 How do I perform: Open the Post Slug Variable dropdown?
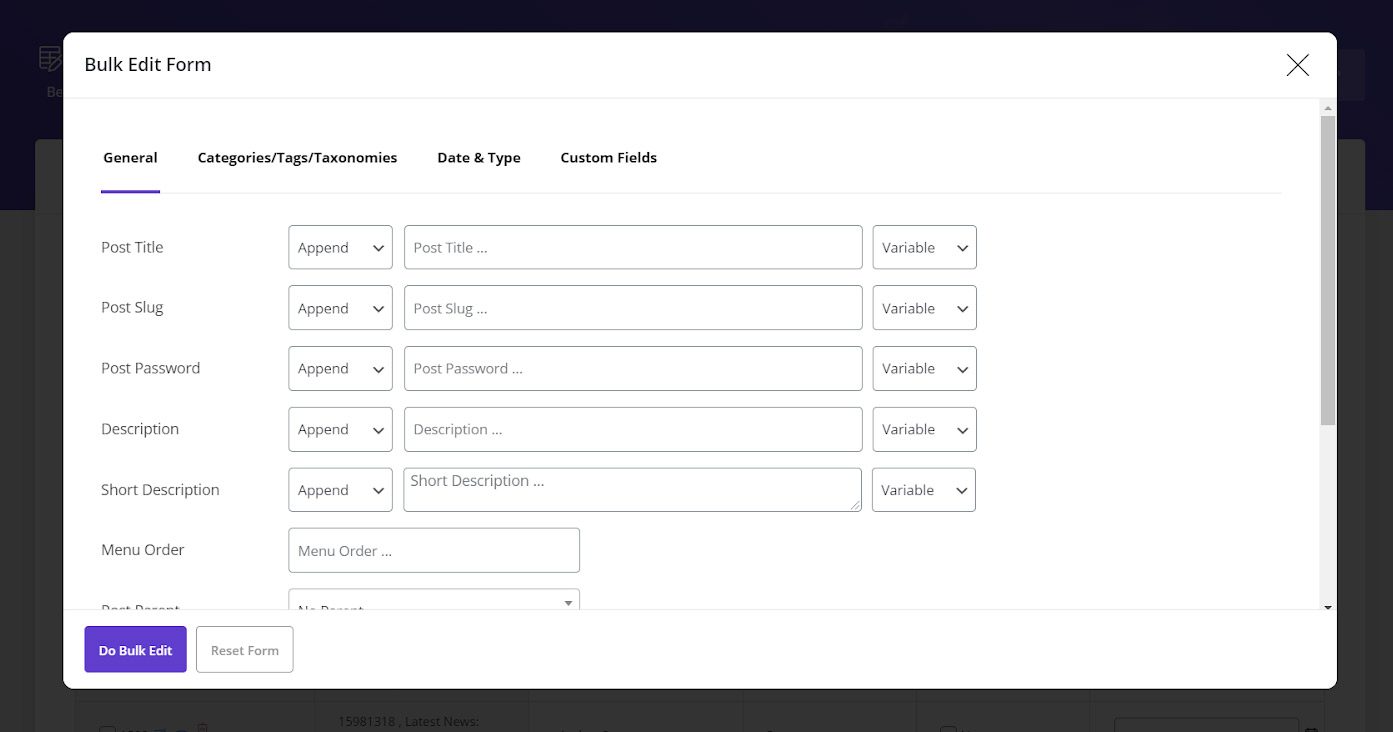point(924,308)
